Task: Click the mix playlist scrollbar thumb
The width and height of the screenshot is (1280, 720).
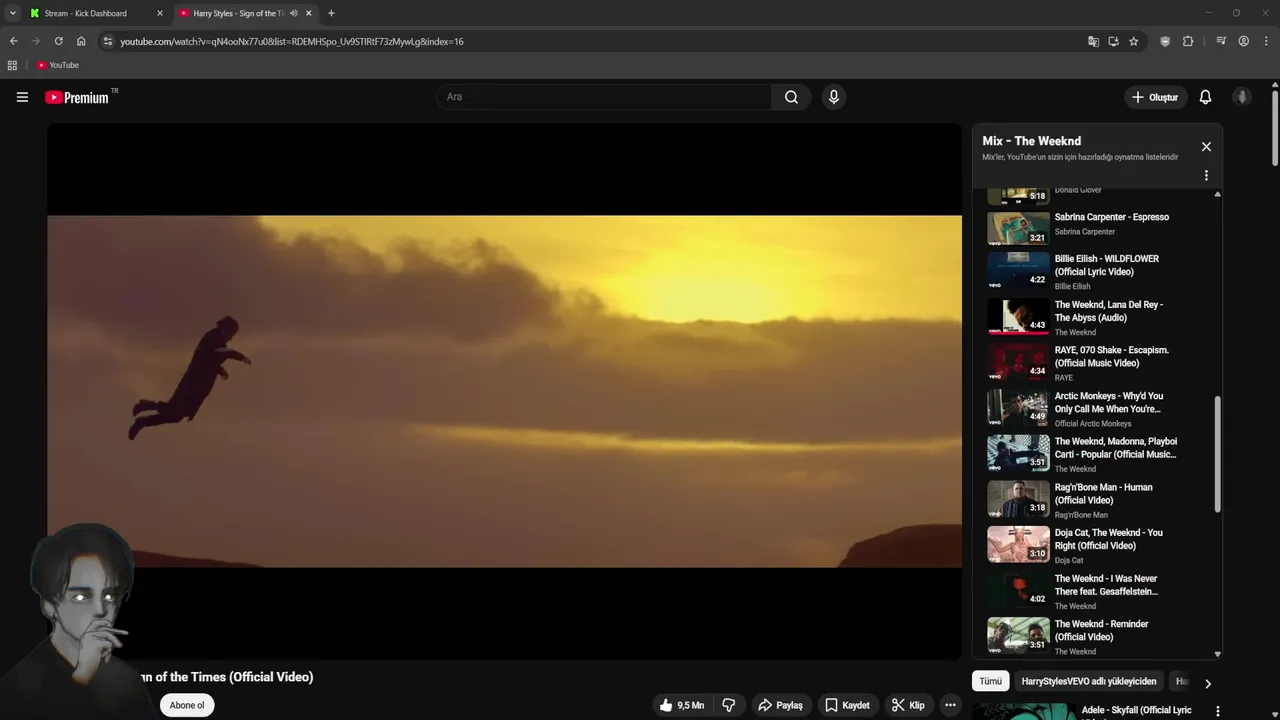Action: (x=1217, y=455)
